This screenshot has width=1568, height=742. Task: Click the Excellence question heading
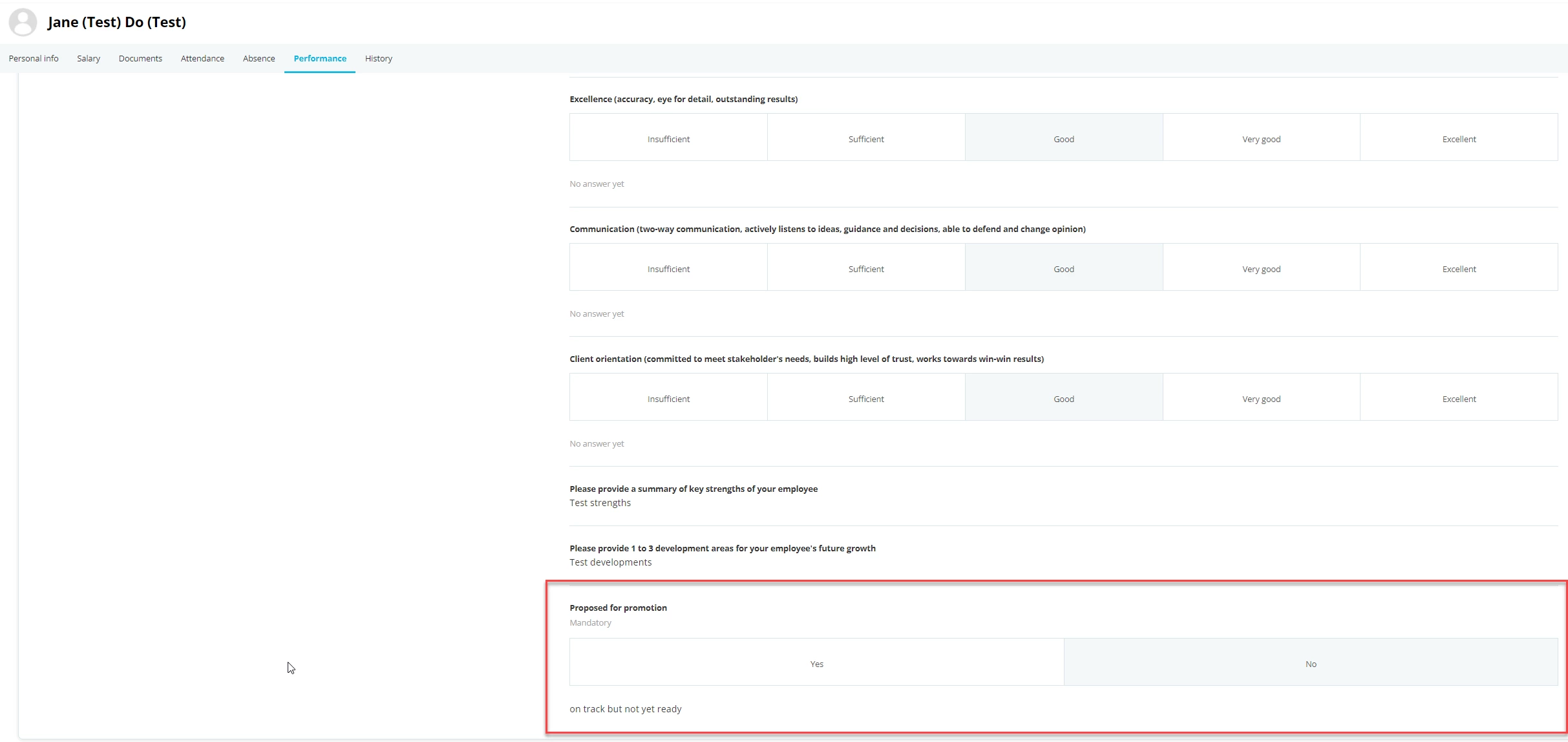[x=683, y=99]
